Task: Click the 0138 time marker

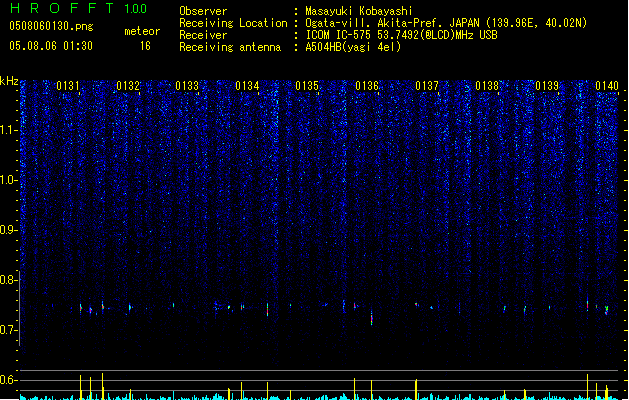Action: [487, 86]
